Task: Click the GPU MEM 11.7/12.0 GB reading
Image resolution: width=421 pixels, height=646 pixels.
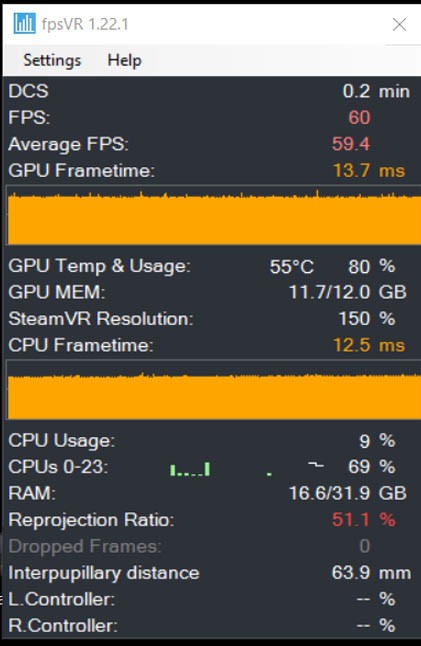Action: [x=348, y=293]
